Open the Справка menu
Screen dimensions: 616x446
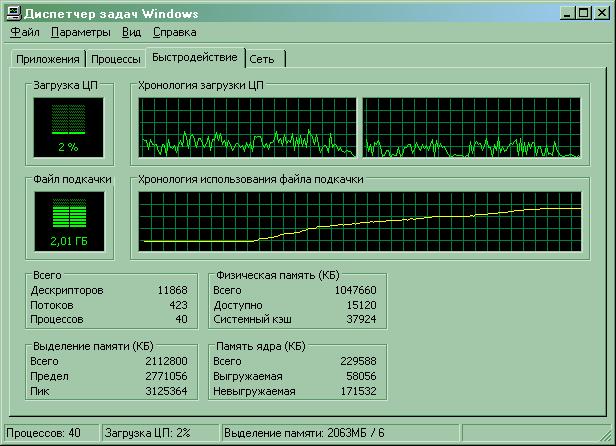[174, 32]
